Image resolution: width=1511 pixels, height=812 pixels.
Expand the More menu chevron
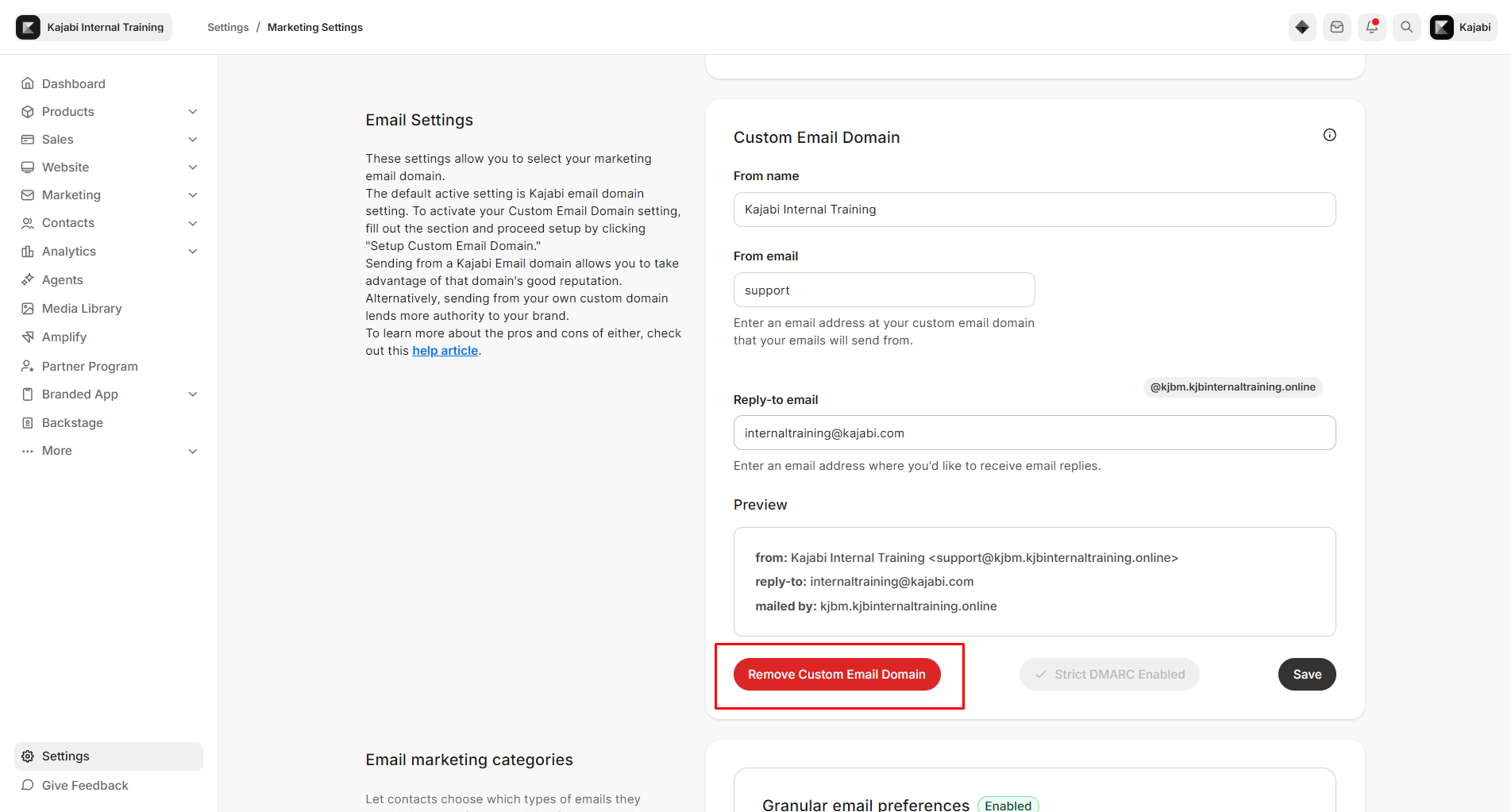point(193,452)
